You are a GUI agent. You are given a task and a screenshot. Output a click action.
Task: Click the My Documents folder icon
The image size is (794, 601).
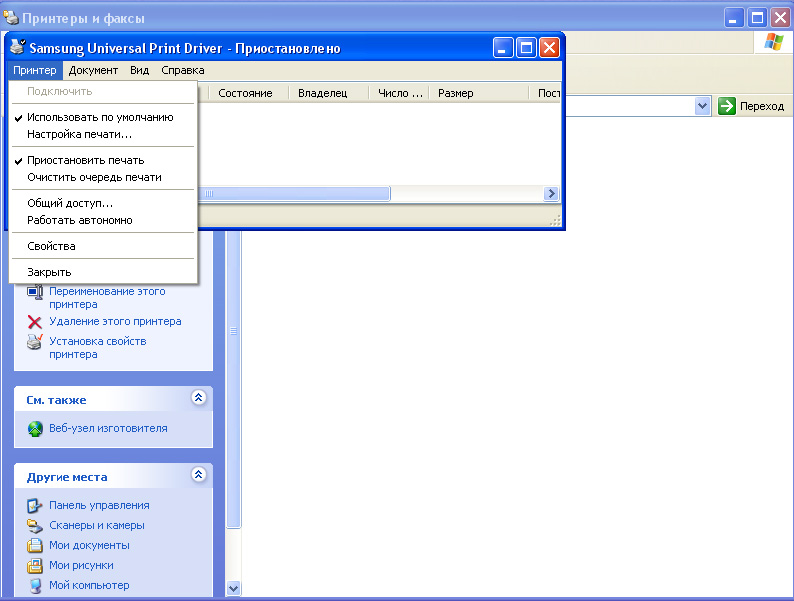tap(35, 546)
